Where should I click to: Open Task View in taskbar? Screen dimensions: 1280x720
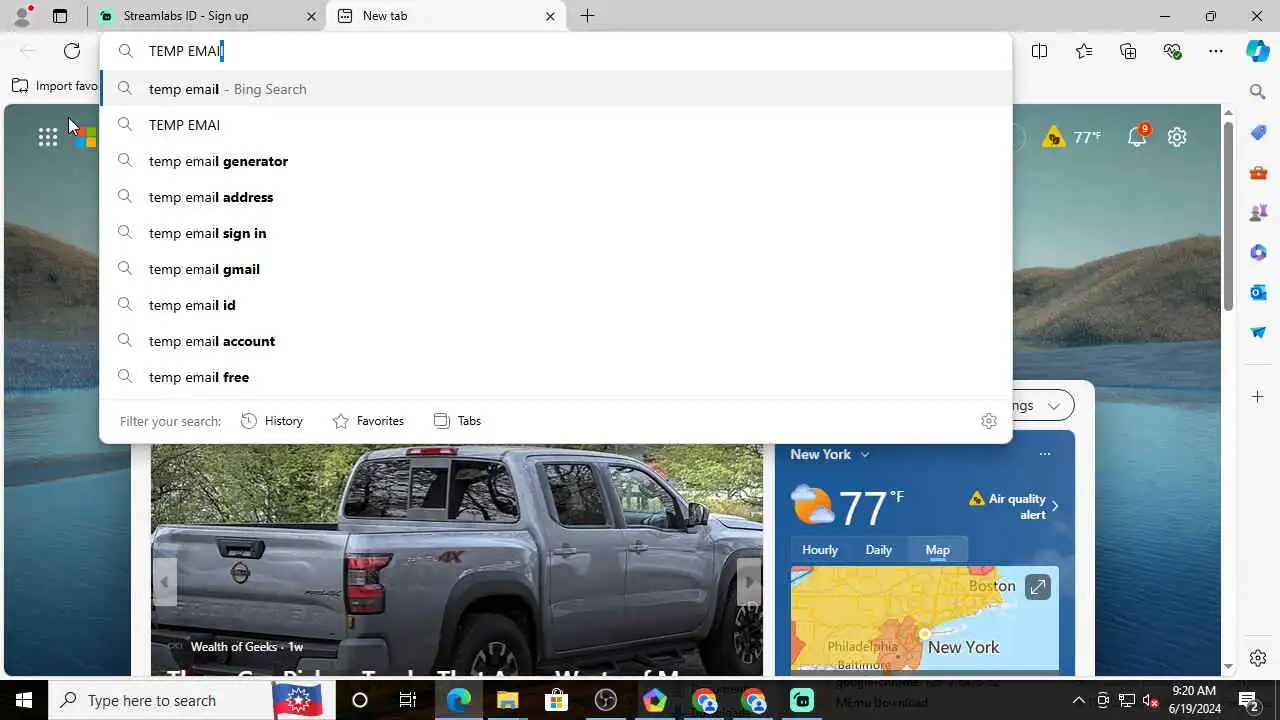click(x=408, y=700)
